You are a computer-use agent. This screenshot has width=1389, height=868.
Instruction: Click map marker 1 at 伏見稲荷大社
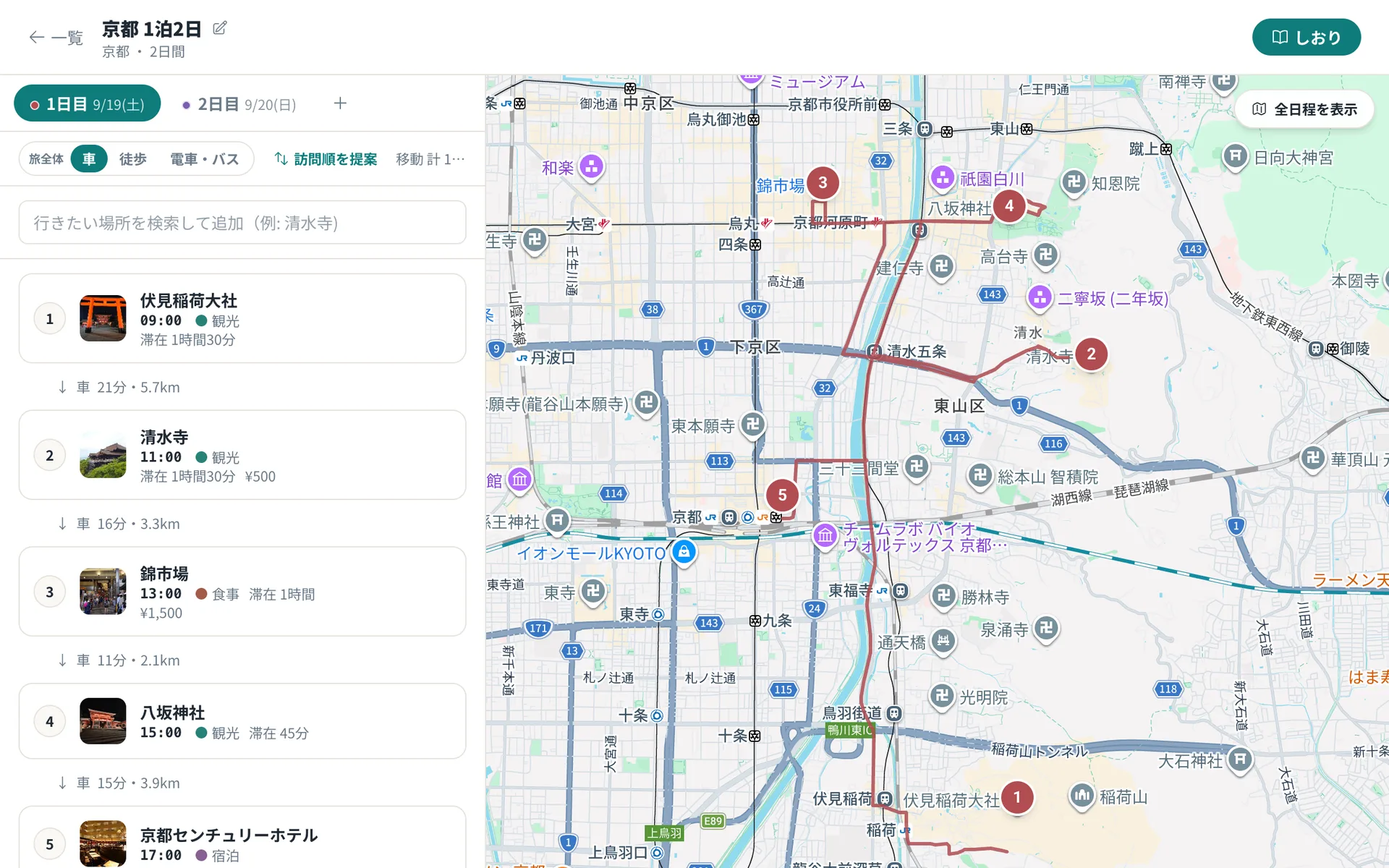tap(1016, 797)
